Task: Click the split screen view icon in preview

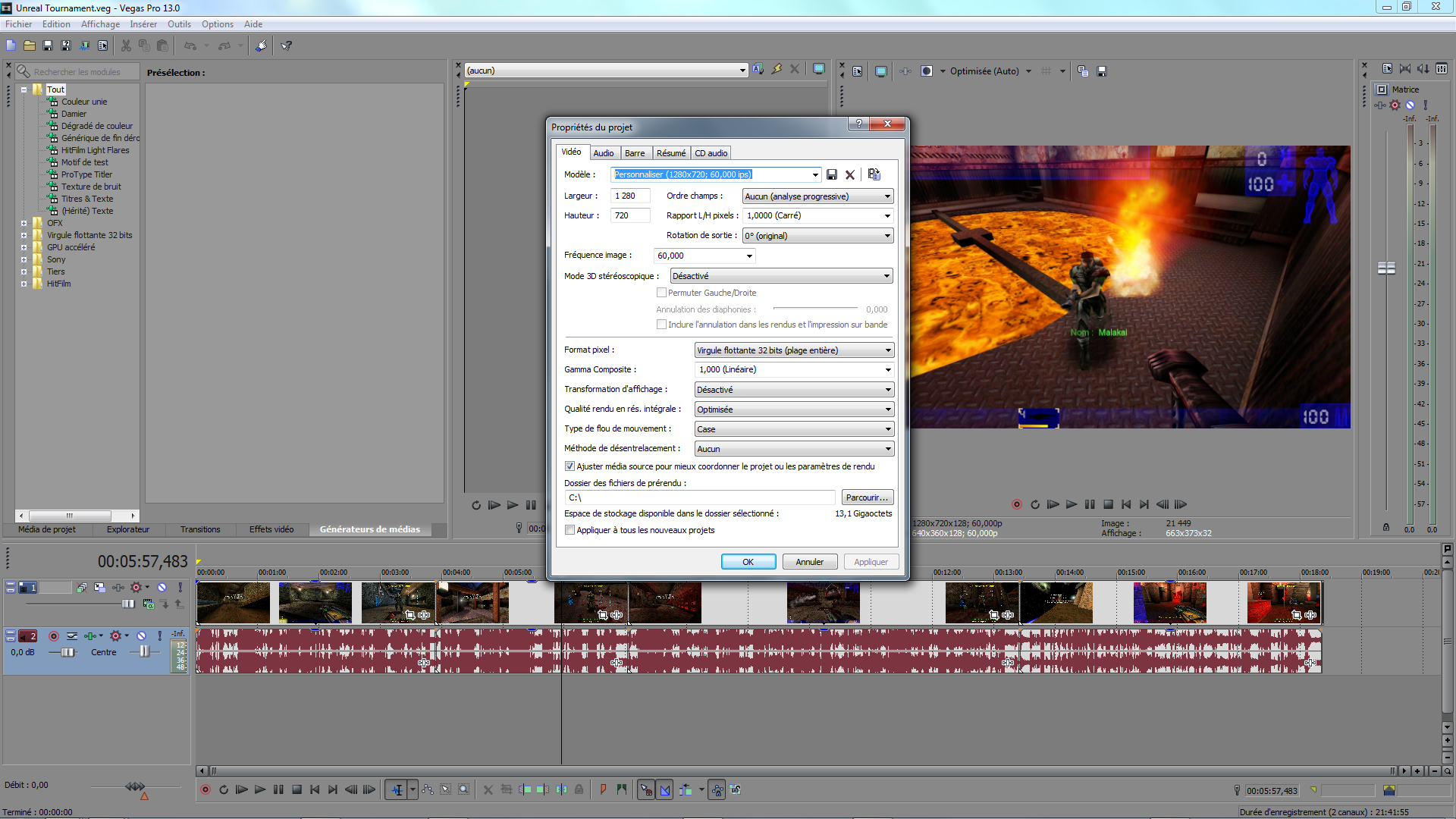Action: (926, 71)
